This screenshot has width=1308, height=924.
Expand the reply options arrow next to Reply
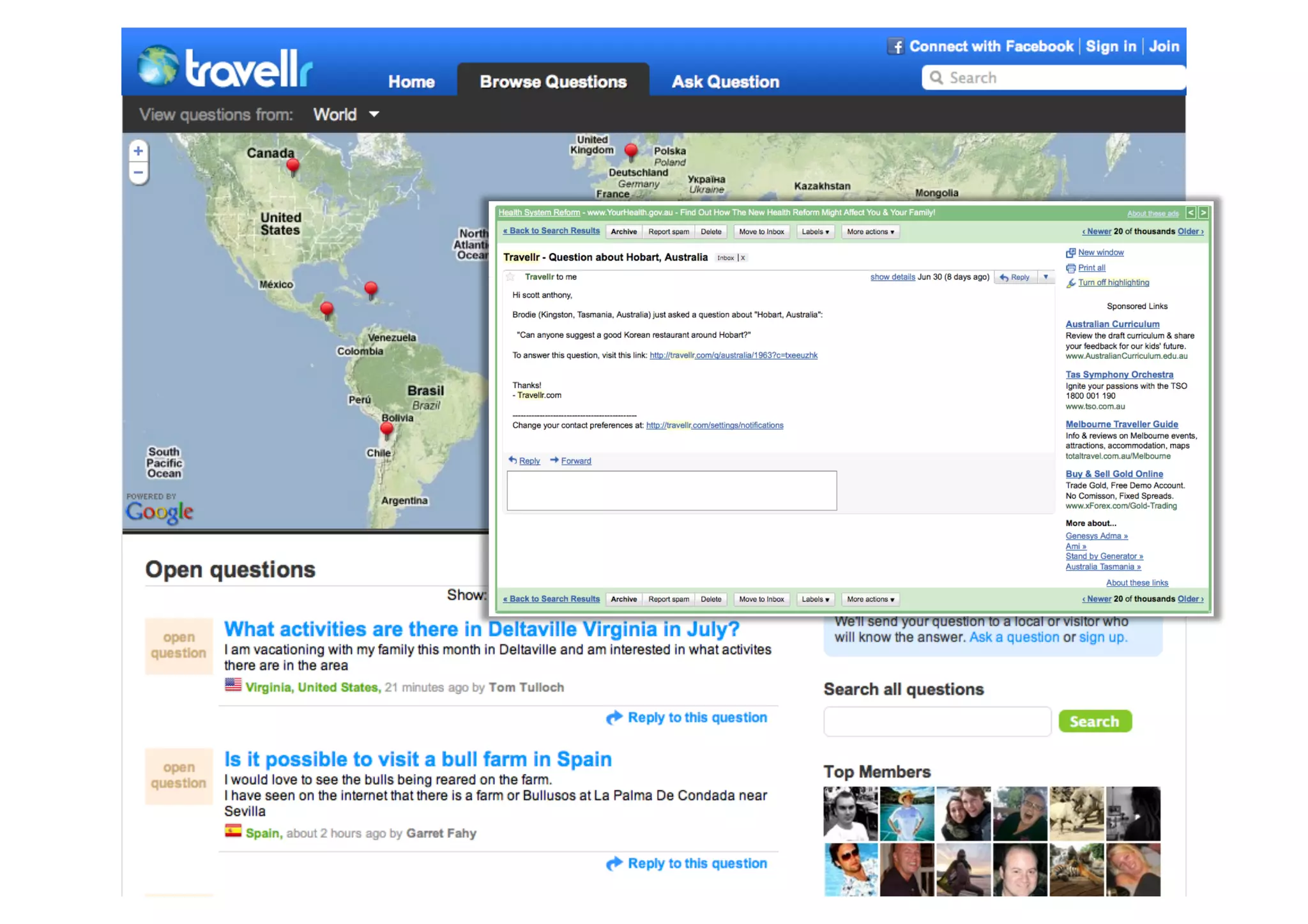[1046, 277]
